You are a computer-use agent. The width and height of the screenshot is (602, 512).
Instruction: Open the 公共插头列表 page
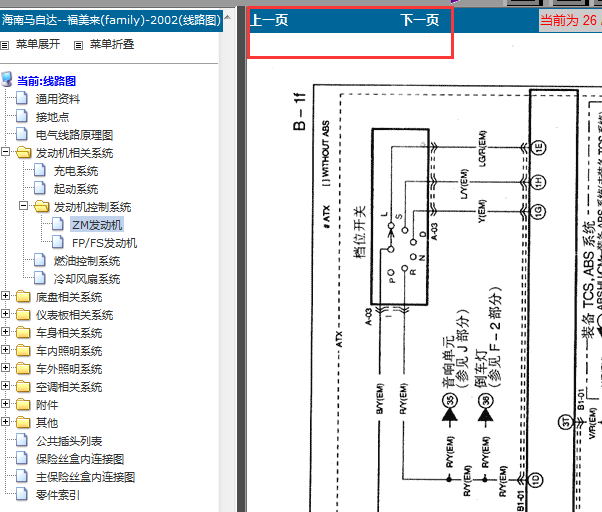tap(69, 441)
